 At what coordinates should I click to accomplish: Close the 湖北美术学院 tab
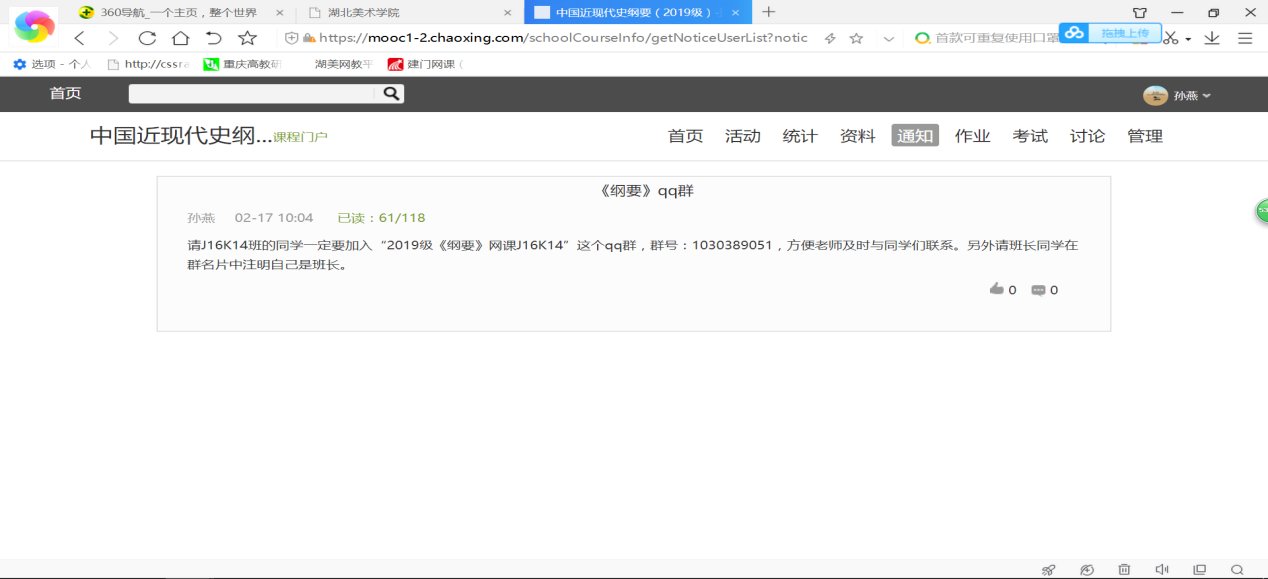click(508, 12)
